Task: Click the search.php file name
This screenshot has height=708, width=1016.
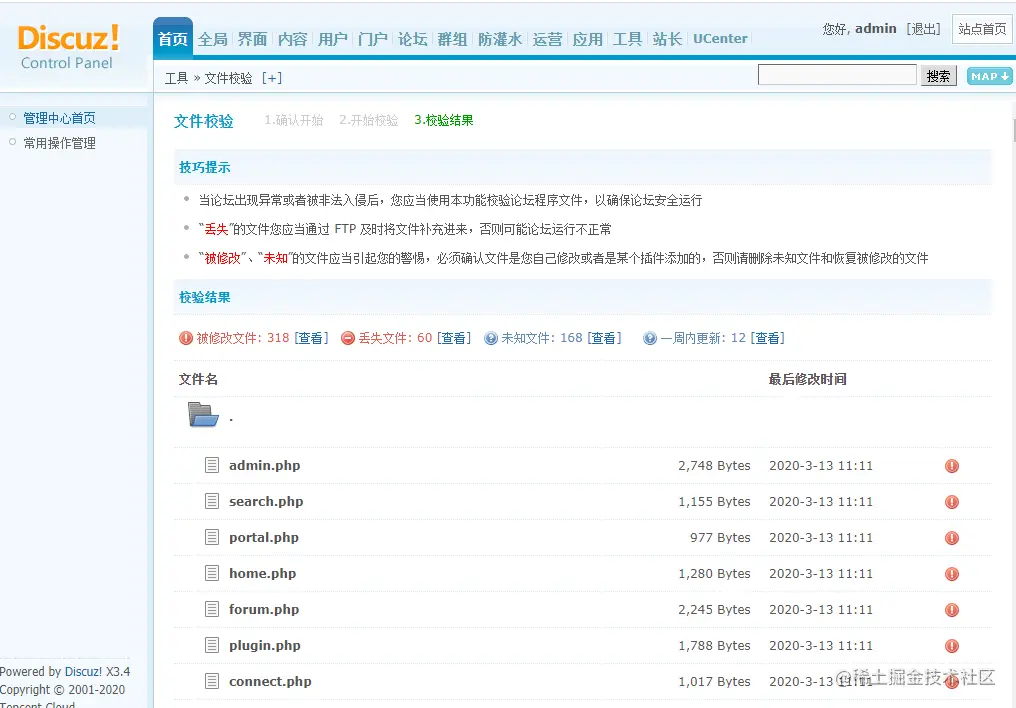Action: 266,501
